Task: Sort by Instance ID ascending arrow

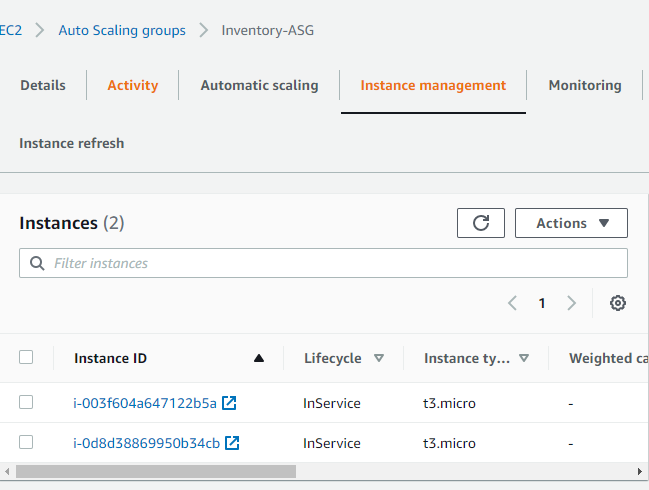Action: pyautogui.click(x=259, y=358)
